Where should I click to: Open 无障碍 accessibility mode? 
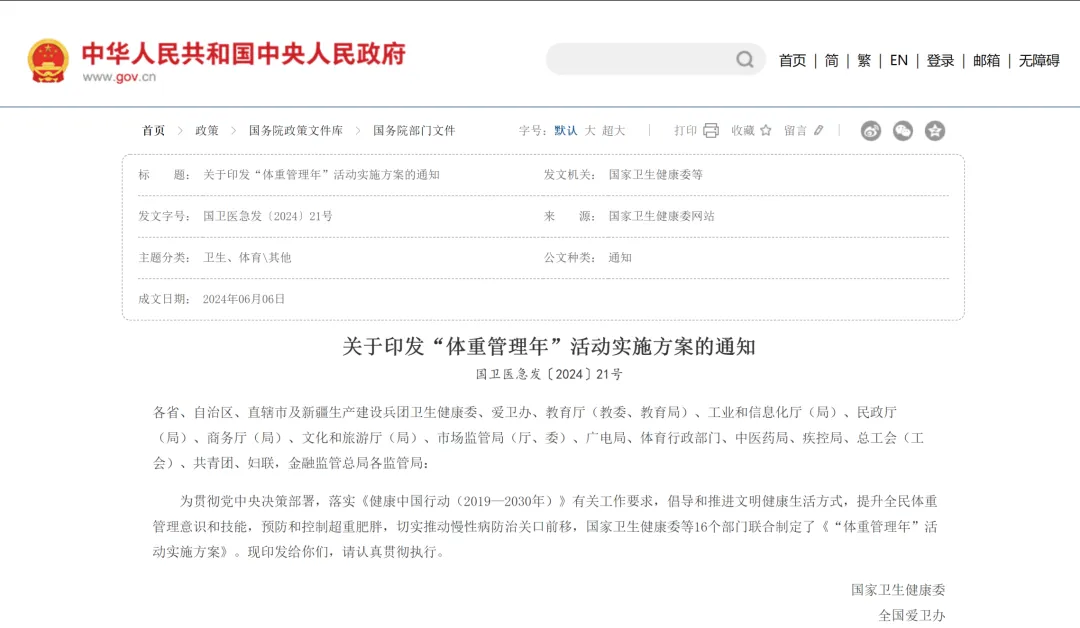pos(1039,60)
